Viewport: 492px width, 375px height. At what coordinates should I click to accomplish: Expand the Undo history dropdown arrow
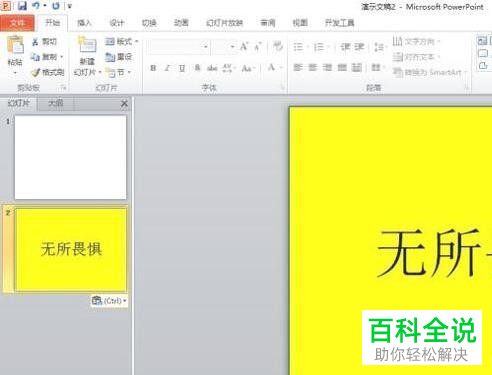click(x=45, y=6)
